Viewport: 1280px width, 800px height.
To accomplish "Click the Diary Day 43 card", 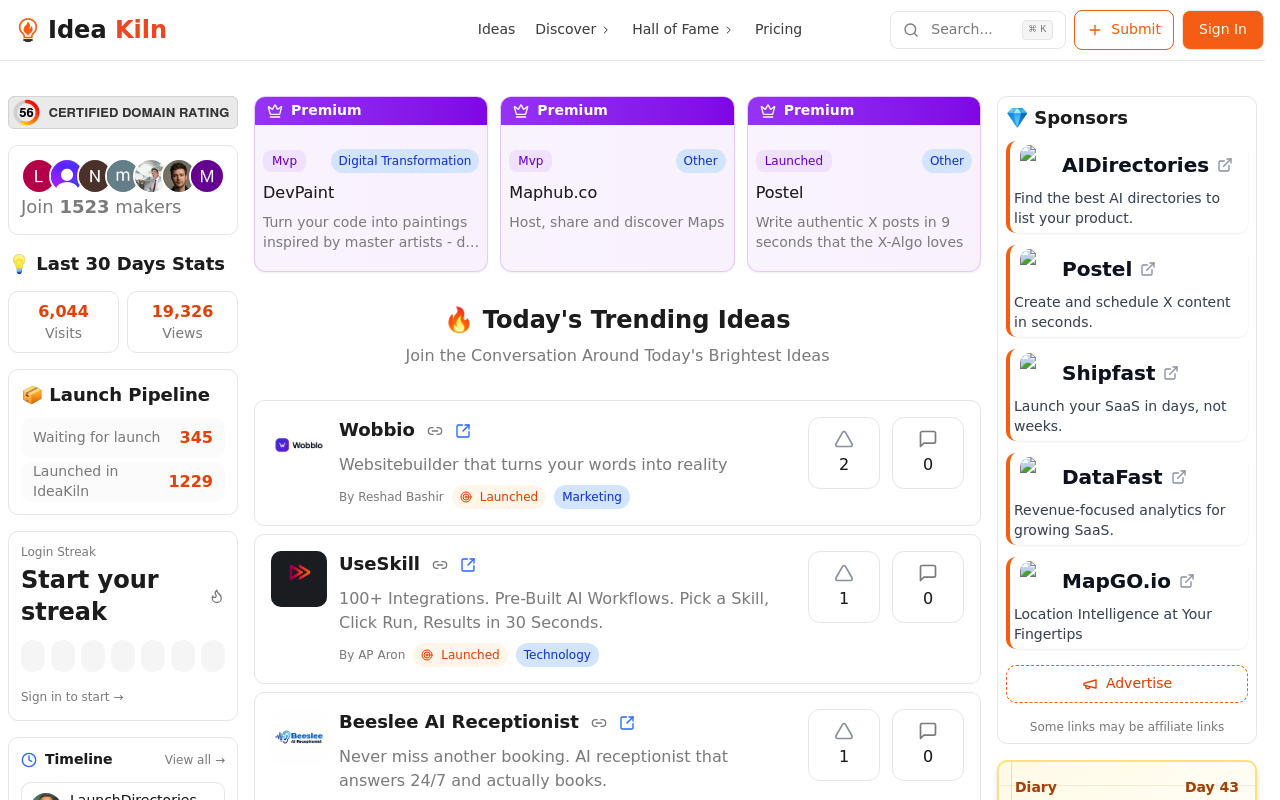I will coord(1127,781).
